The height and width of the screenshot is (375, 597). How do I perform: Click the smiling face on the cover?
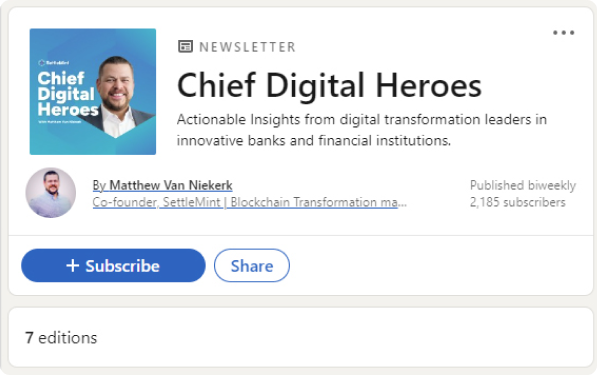click(x=116, y=84)
